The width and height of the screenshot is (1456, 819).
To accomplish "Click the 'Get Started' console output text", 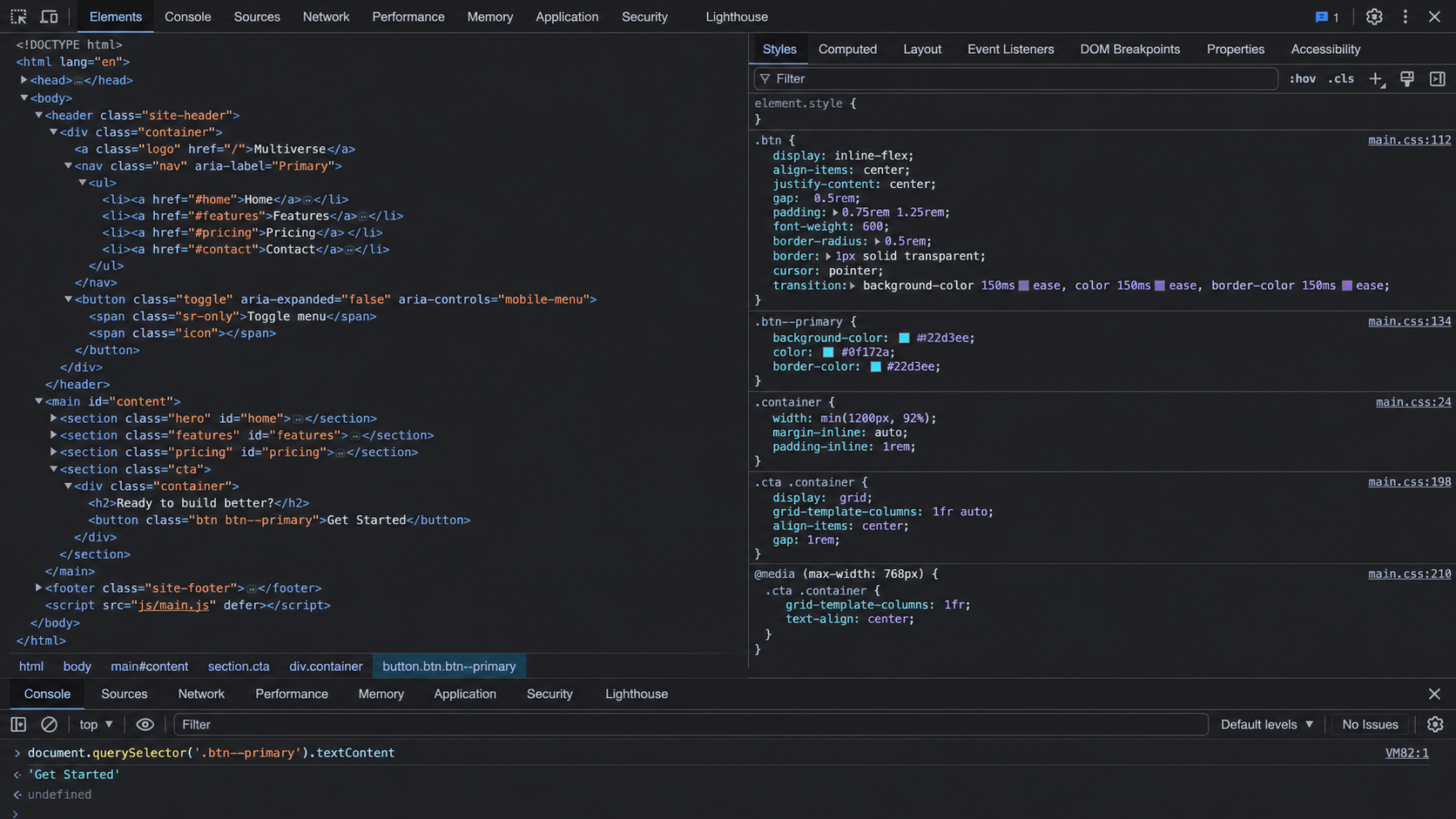I will point(74,775).
